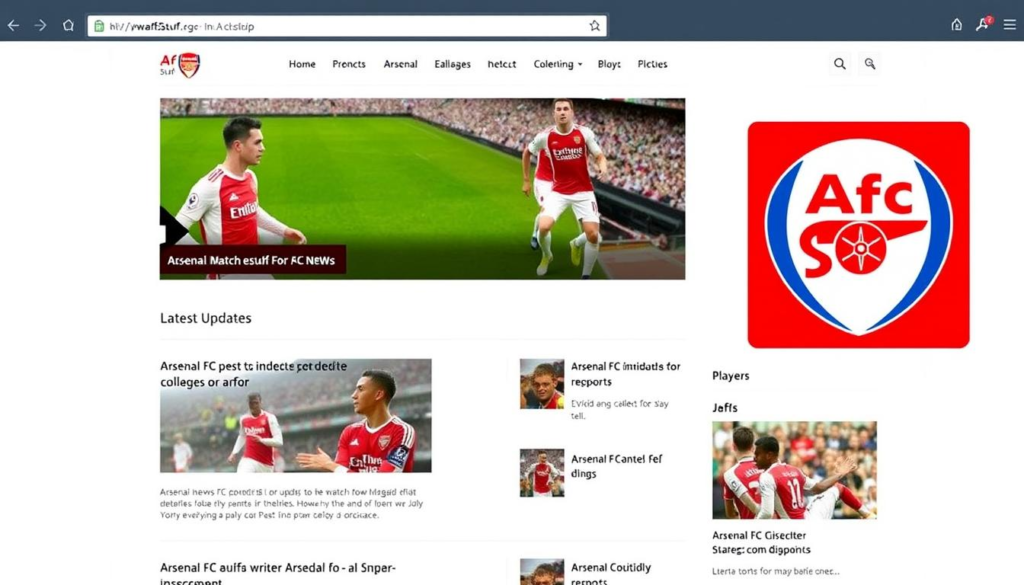Image resolution: width=1024 pixels, height=585 pixels.
Task: Click the second smaller search icon
Action: click(870, 64)
